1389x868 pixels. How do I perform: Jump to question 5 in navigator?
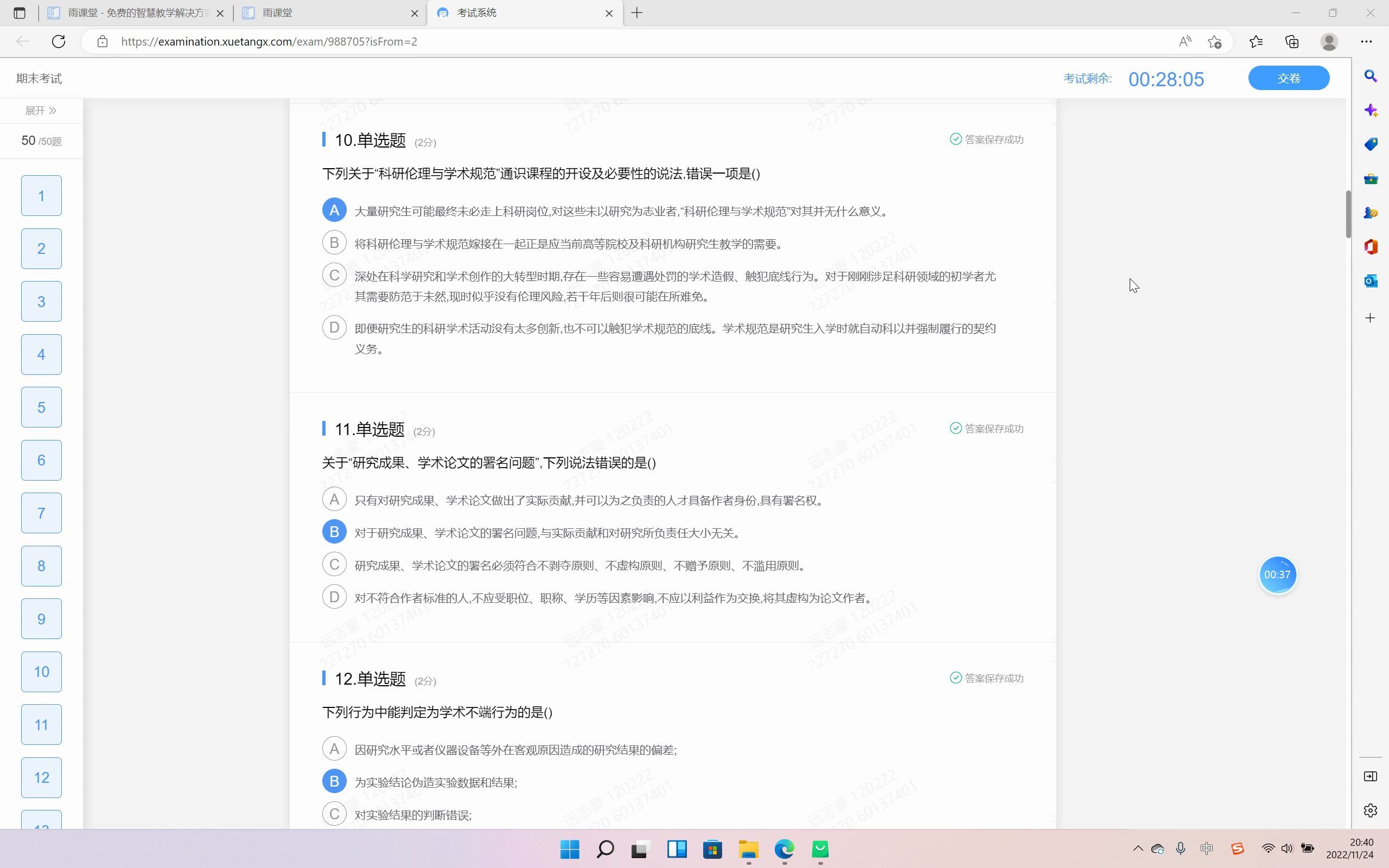(41, 407)
